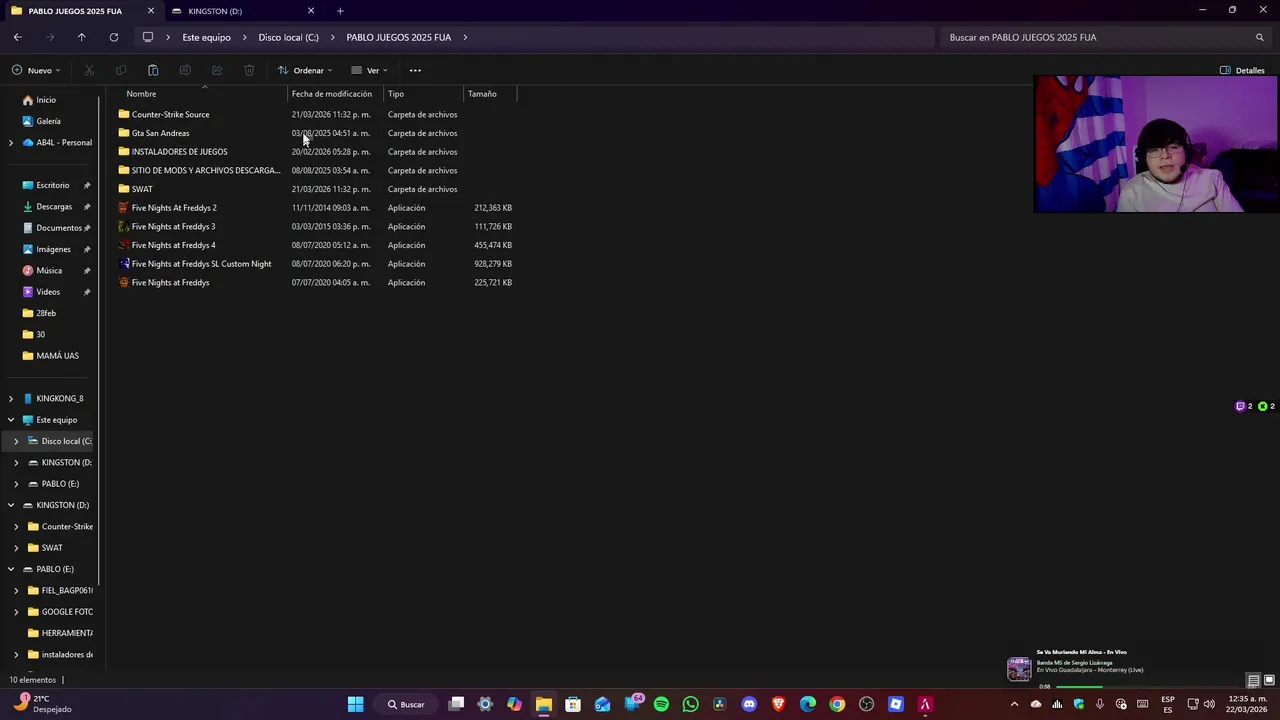The image size is (1280, 720).
Task: Select the Counter-Strike Source folder icon in file list
Action: click(x=124, y=114)
